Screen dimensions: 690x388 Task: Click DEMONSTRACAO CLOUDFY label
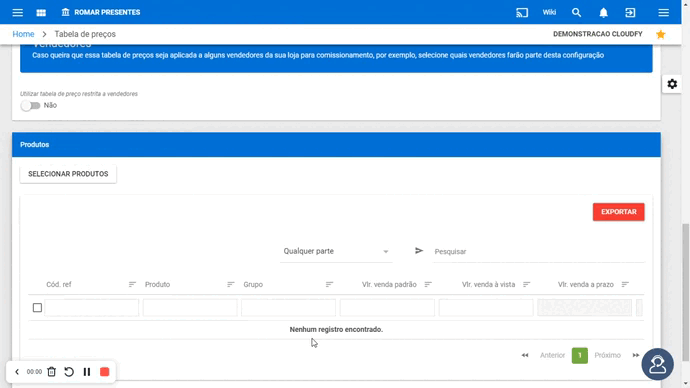pyautogui.click(x=598, y=34)
